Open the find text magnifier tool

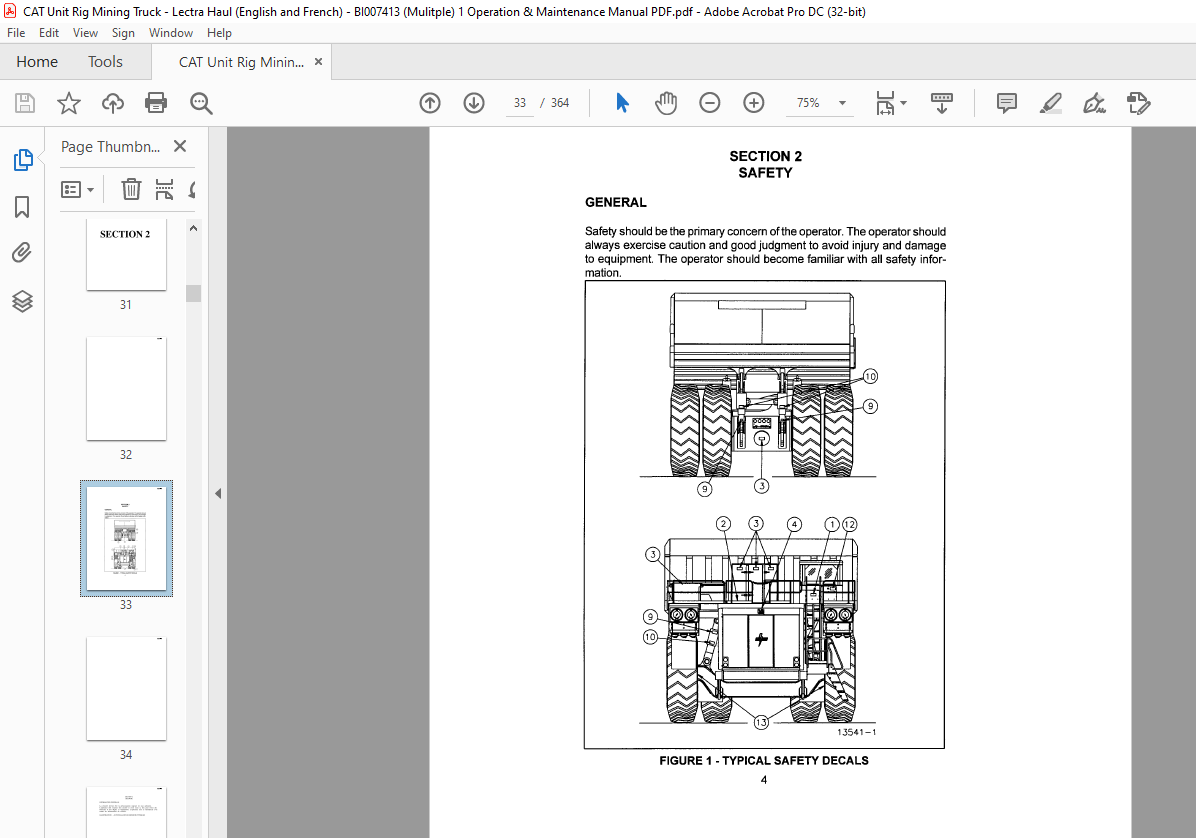click(201, 103)
